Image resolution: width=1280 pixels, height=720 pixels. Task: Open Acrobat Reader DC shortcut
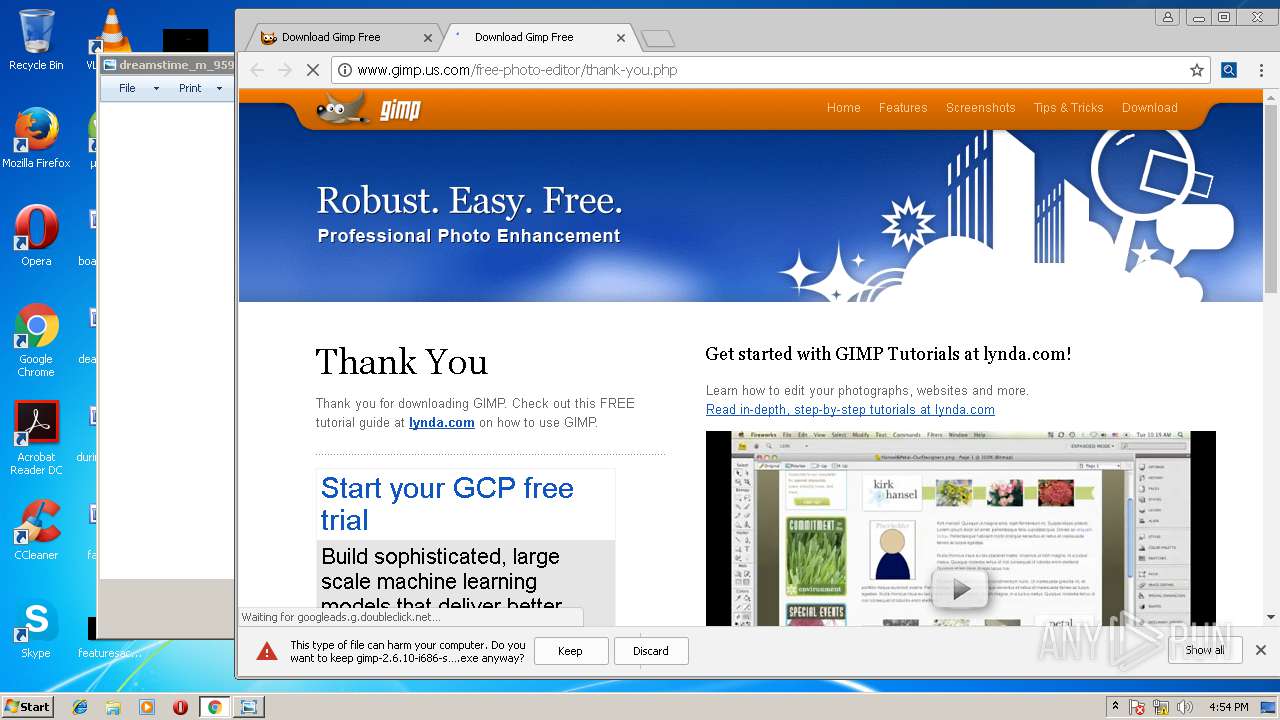click(x=36, y=438)
